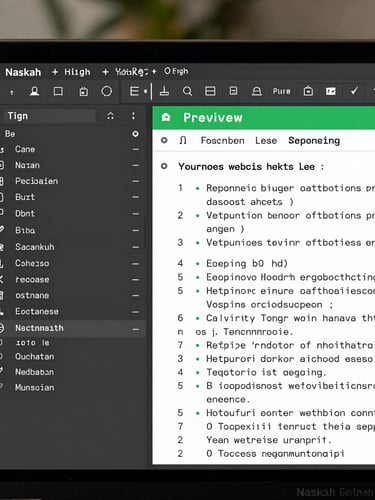Viewport: 375px width, 500px height.
Task: Toggle radio beside Yournoes webcis hekts Lee
Action: tap(164, 166)
